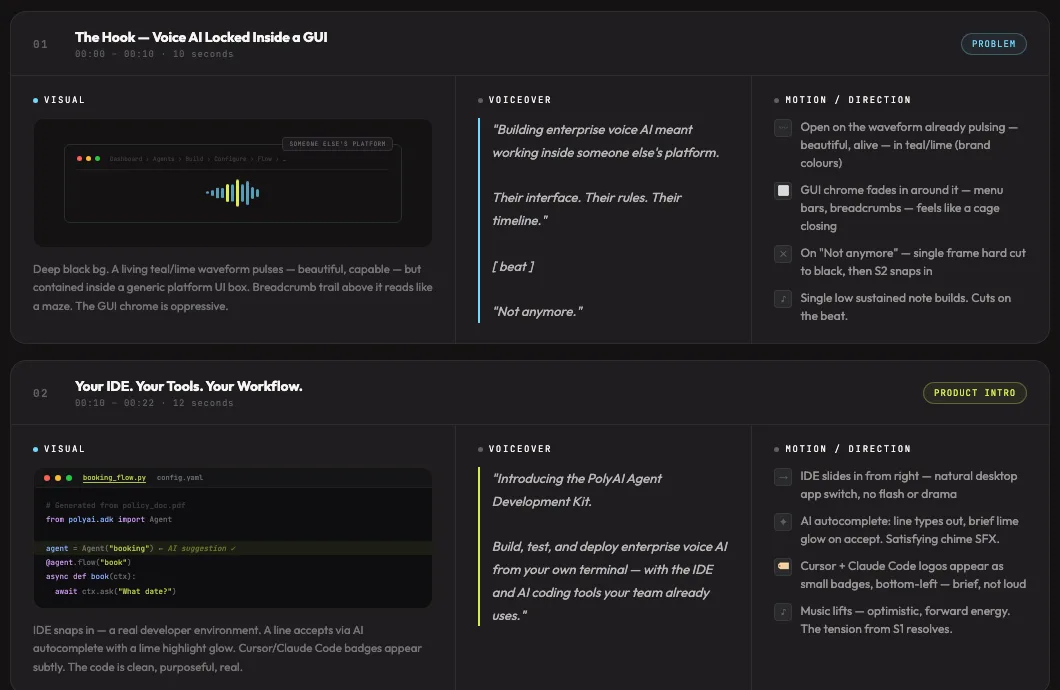Click the PROBLEM badge
Image resolution: width=1060 pixels, height=690 pixels.
point(994,44)
